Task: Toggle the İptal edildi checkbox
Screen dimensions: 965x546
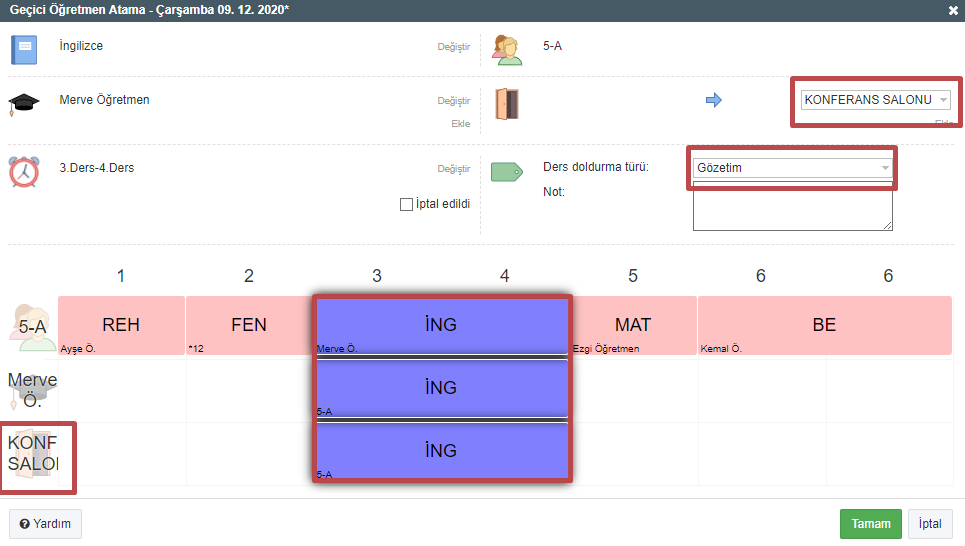Action: tap(406, 204)
